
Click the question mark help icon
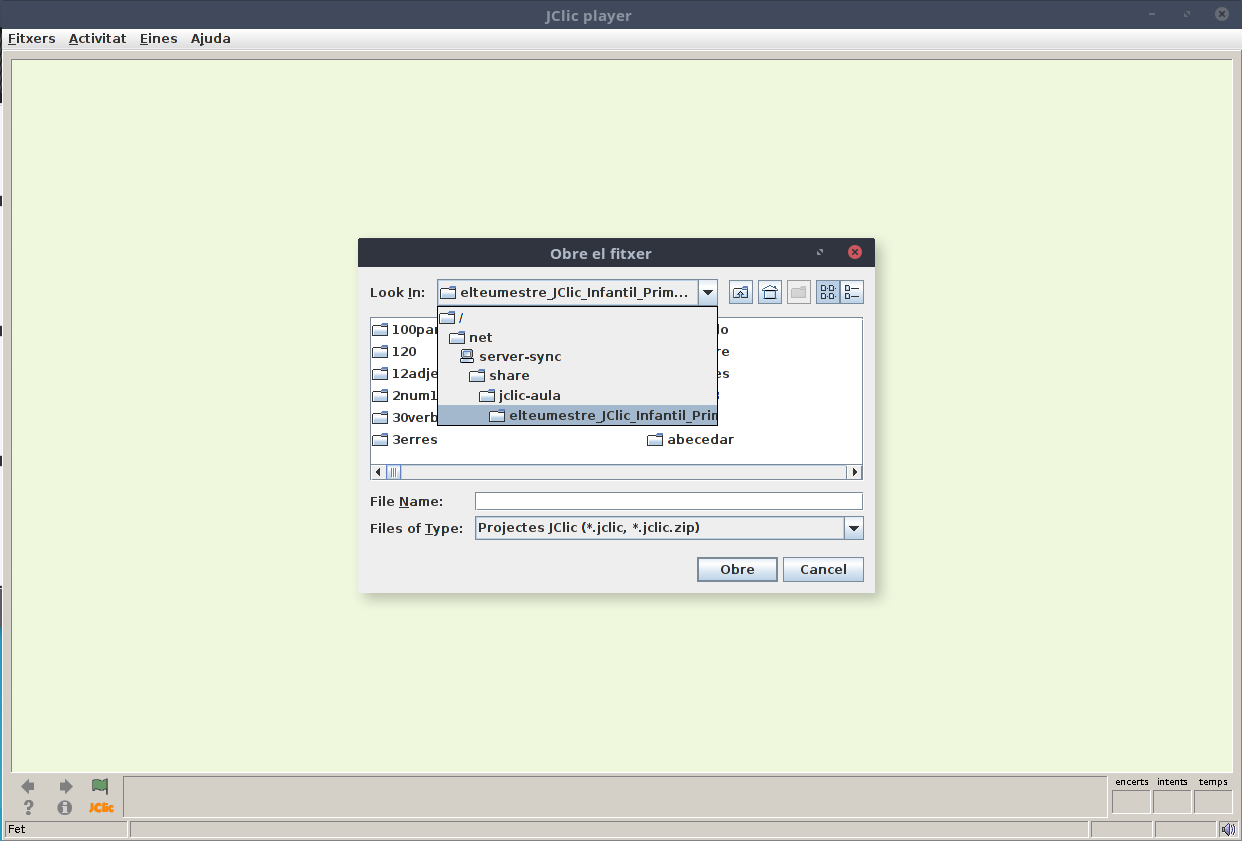coord(29,807)
